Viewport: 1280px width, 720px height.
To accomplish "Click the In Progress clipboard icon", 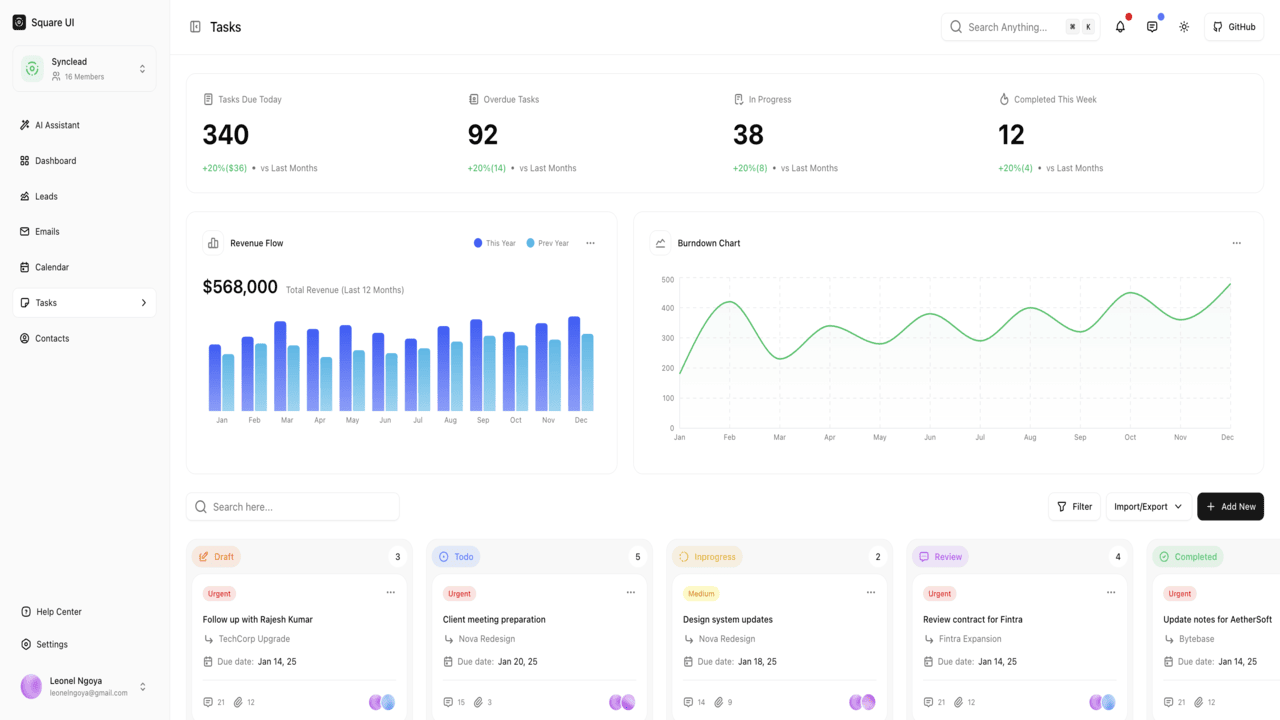I will coord(738,99).
